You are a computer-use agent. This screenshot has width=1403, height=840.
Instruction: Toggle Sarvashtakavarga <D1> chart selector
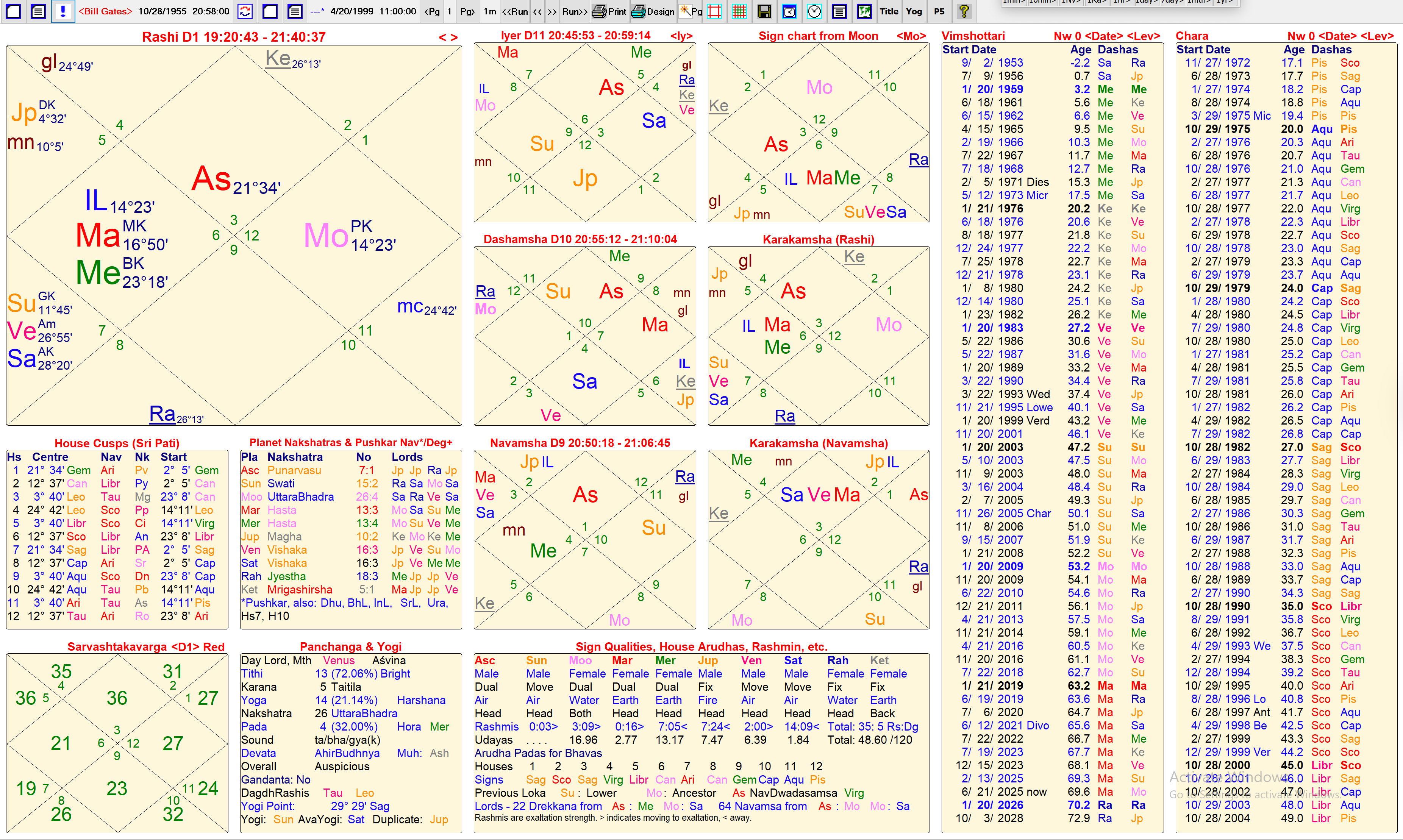[185, 647]
